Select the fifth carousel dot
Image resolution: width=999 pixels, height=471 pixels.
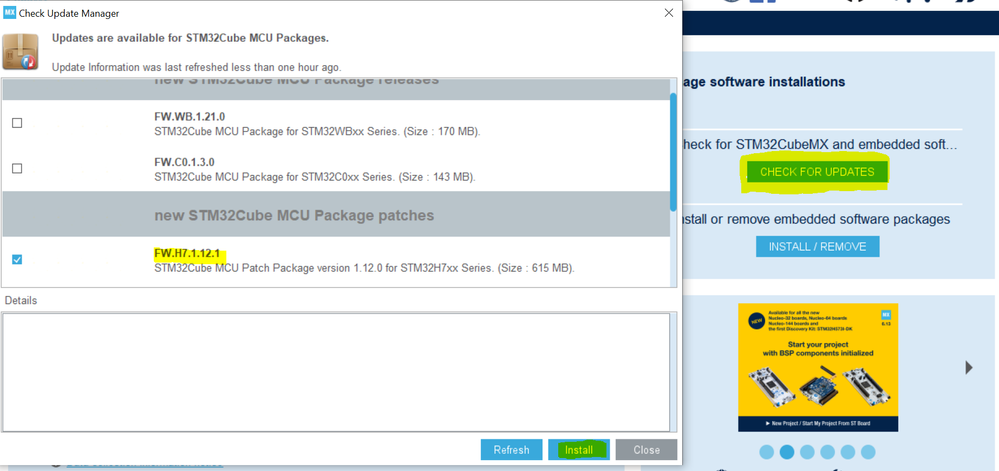(x=848, y=452)
